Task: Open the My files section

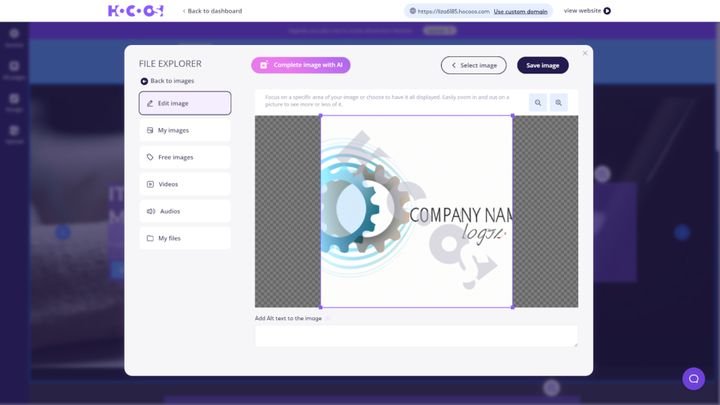Action: [x=185, y=238]
